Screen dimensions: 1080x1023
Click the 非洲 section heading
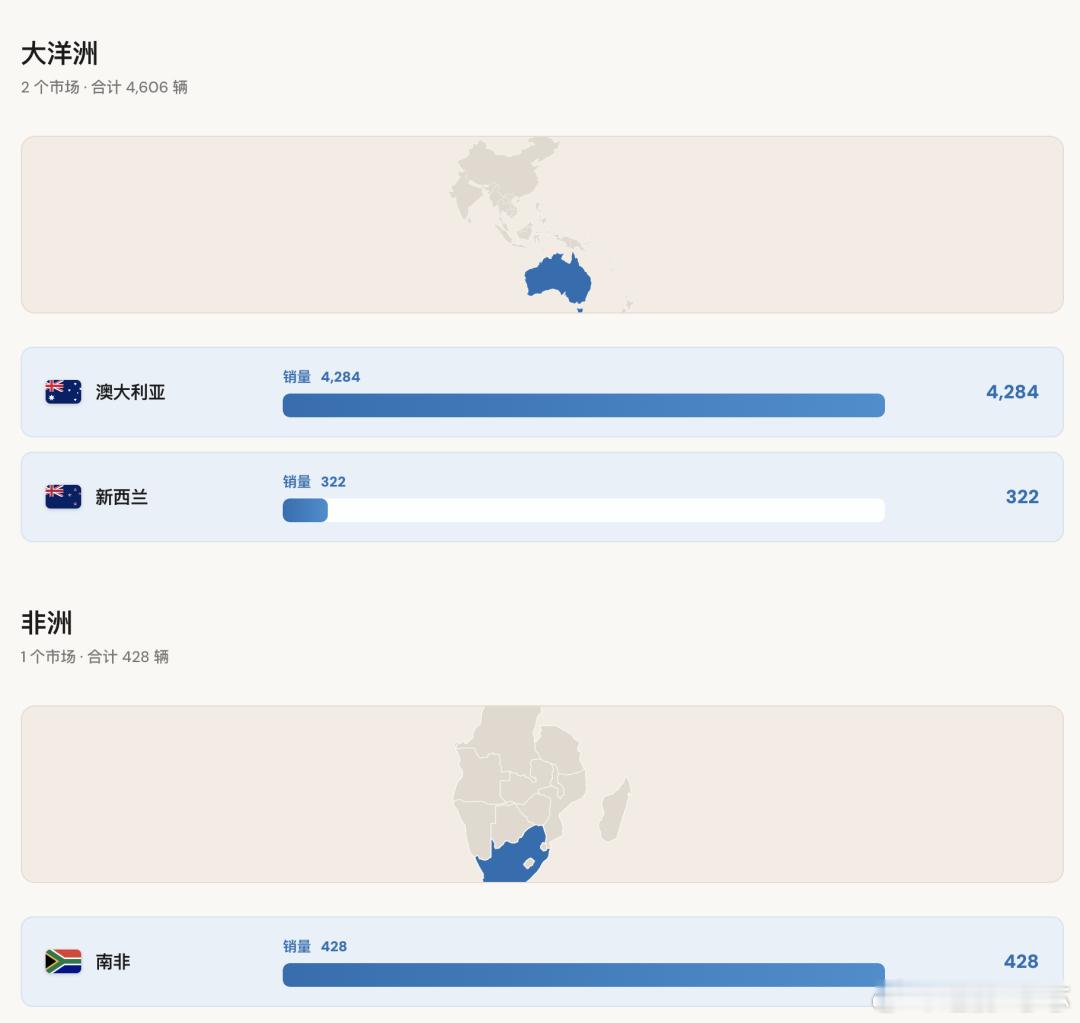click(x=47, y=623)
